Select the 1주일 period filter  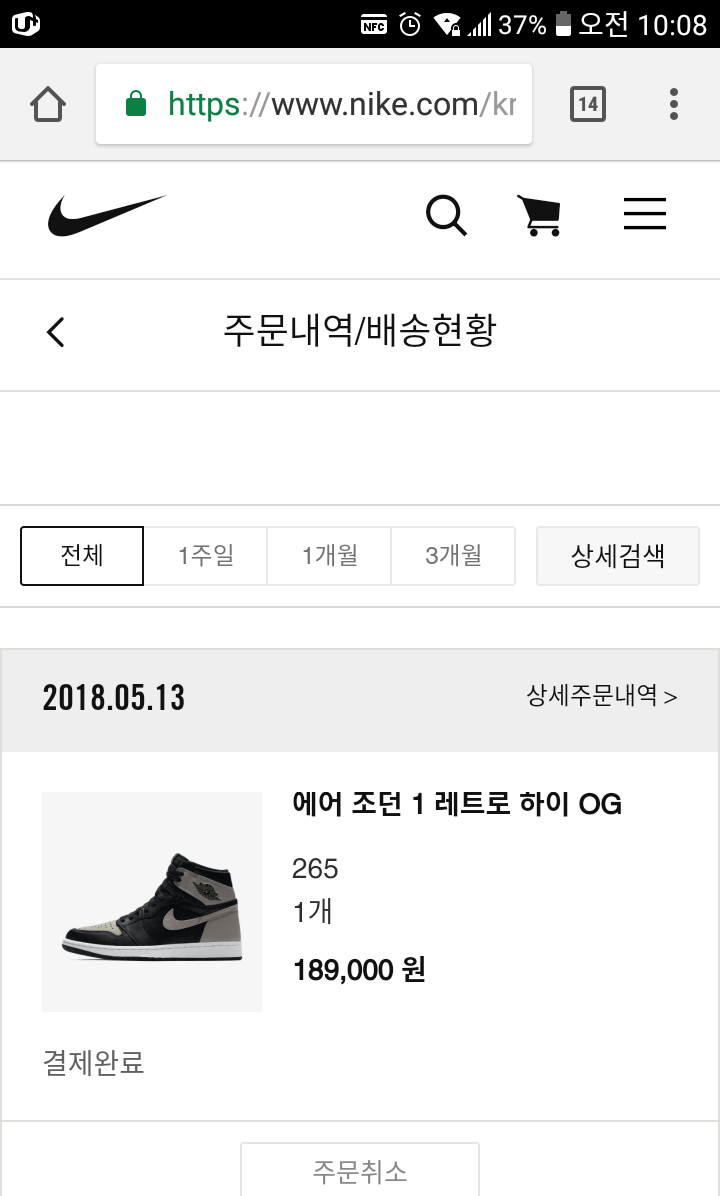(206, 556)
